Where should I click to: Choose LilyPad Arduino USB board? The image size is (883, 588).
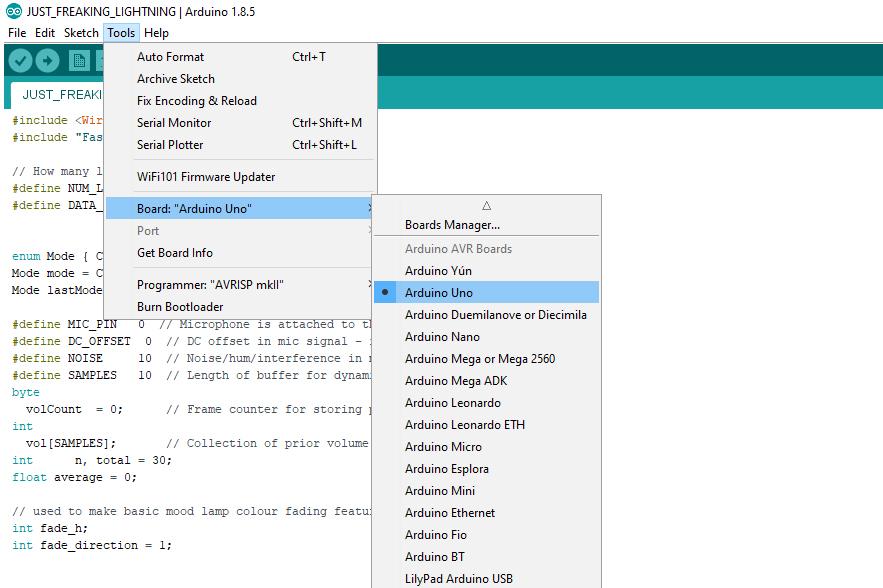(x=486, y=578)
